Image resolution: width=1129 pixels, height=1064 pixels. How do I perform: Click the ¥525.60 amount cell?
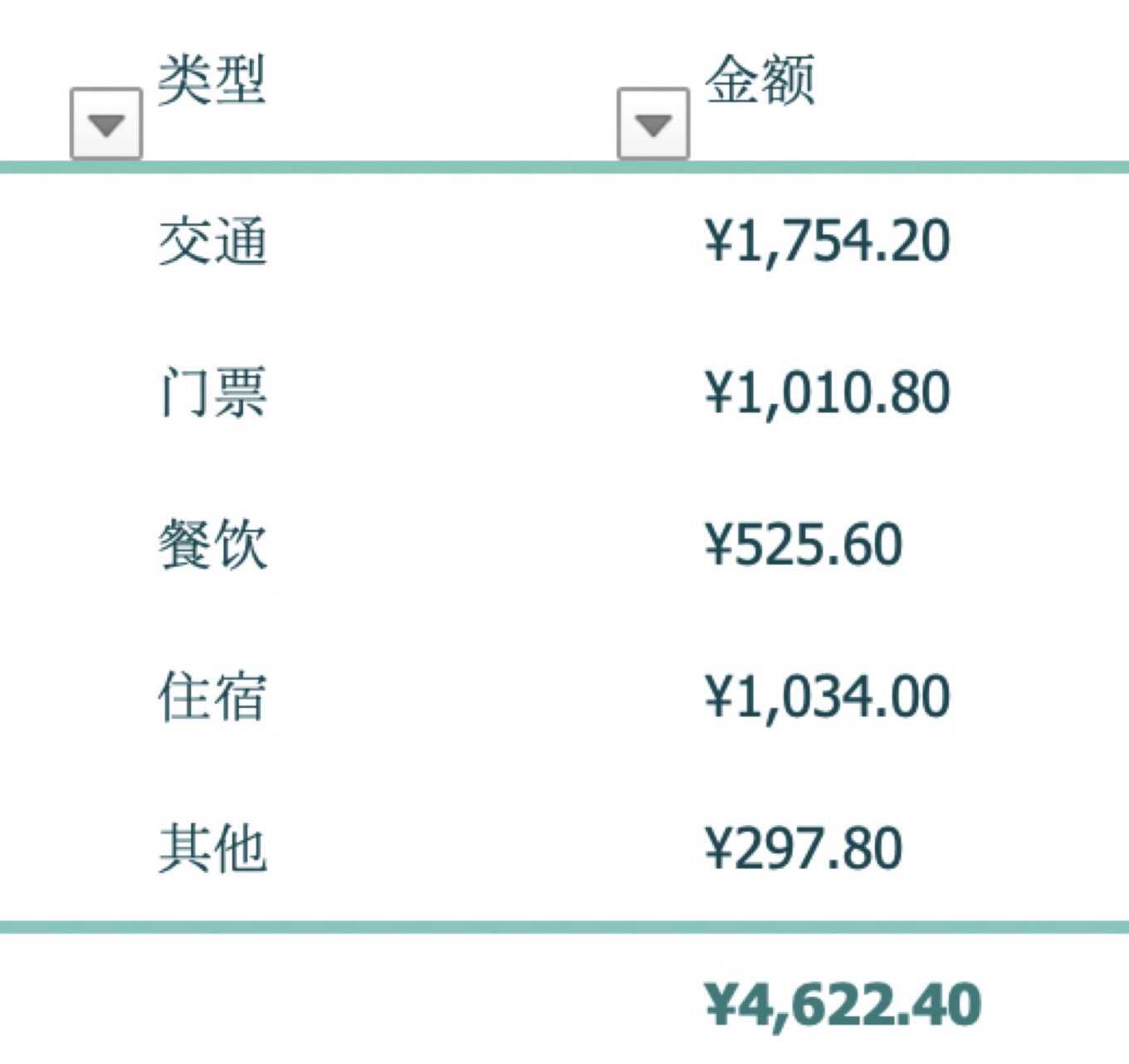(803, 544)
